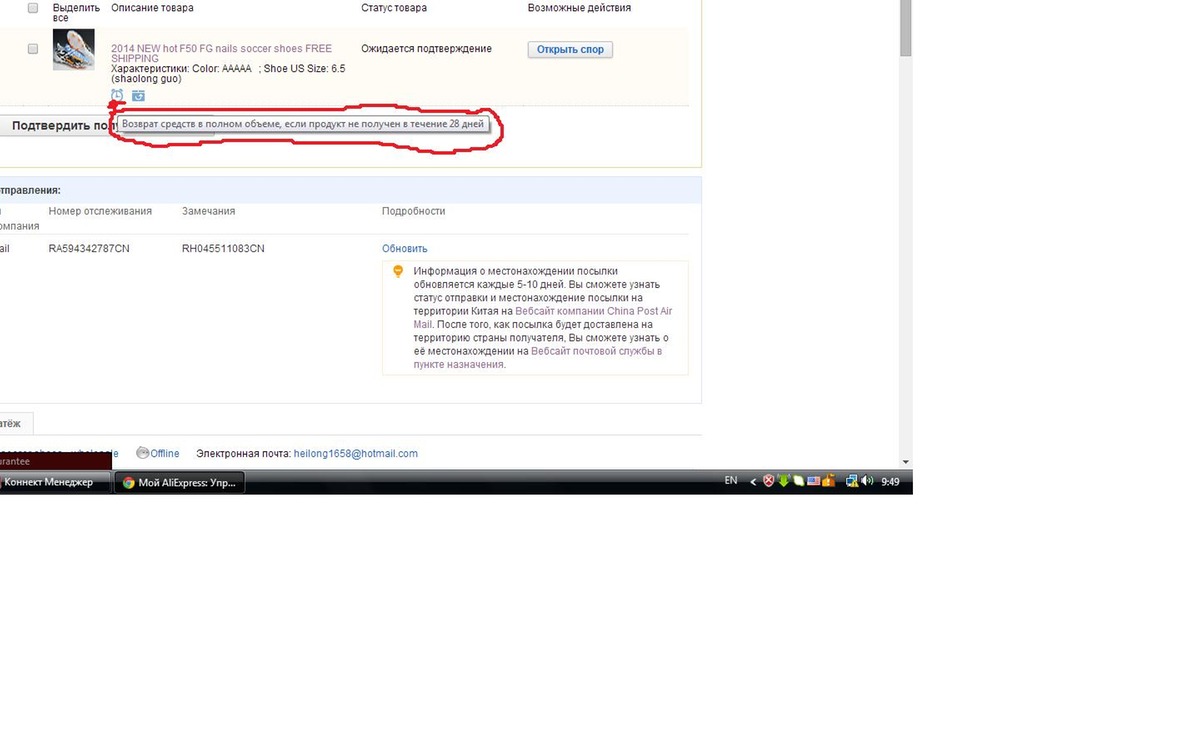This screenshot has height=750, width=1200.
Task: Click the Открыть спор button
Action: tap(570, 49)
